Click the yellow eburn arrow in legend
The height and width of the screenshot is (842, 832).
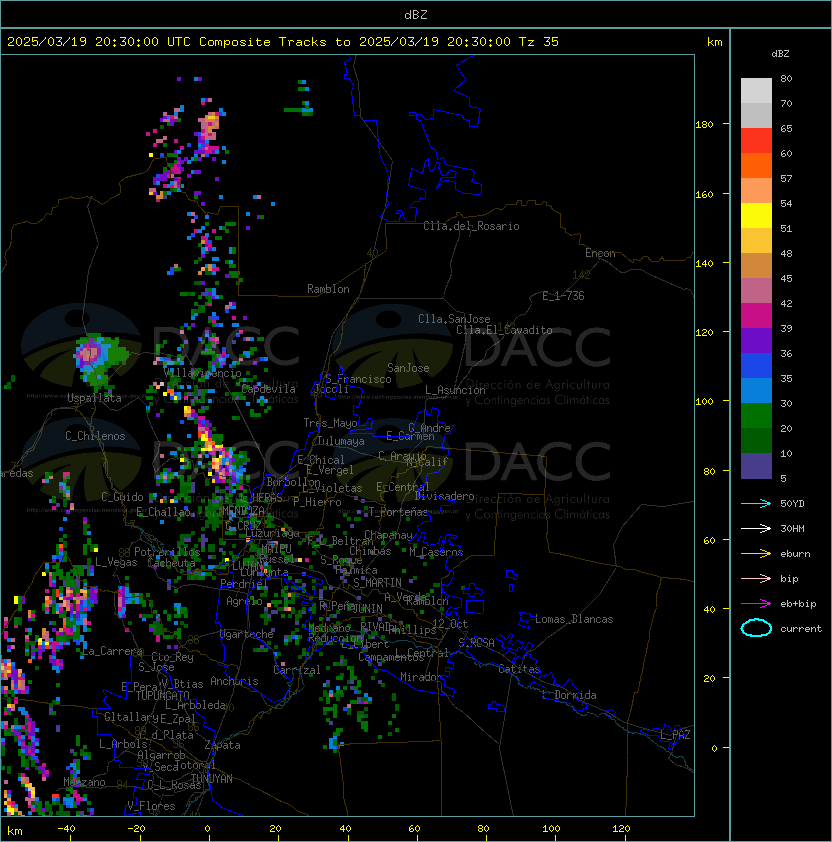tap(756, 554)
